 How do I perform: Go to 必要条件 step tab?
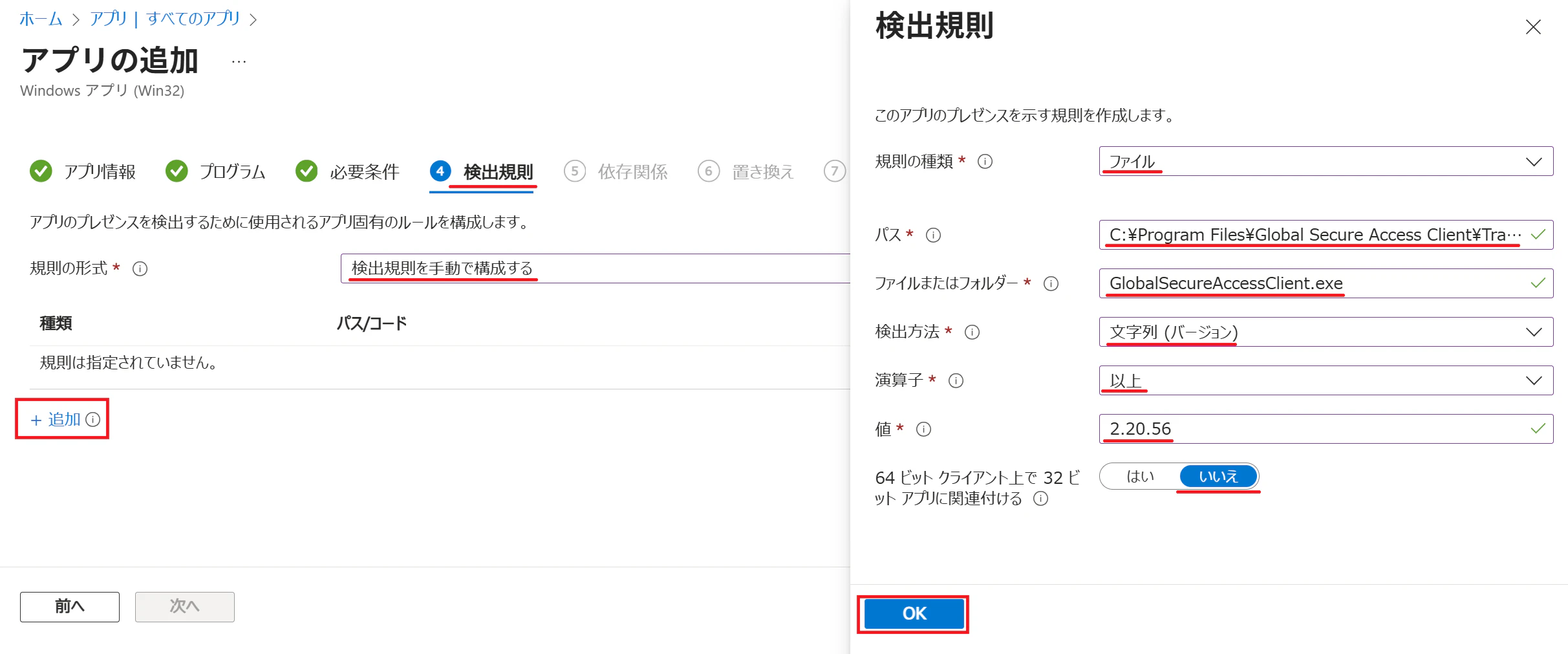tap(347, 171)
